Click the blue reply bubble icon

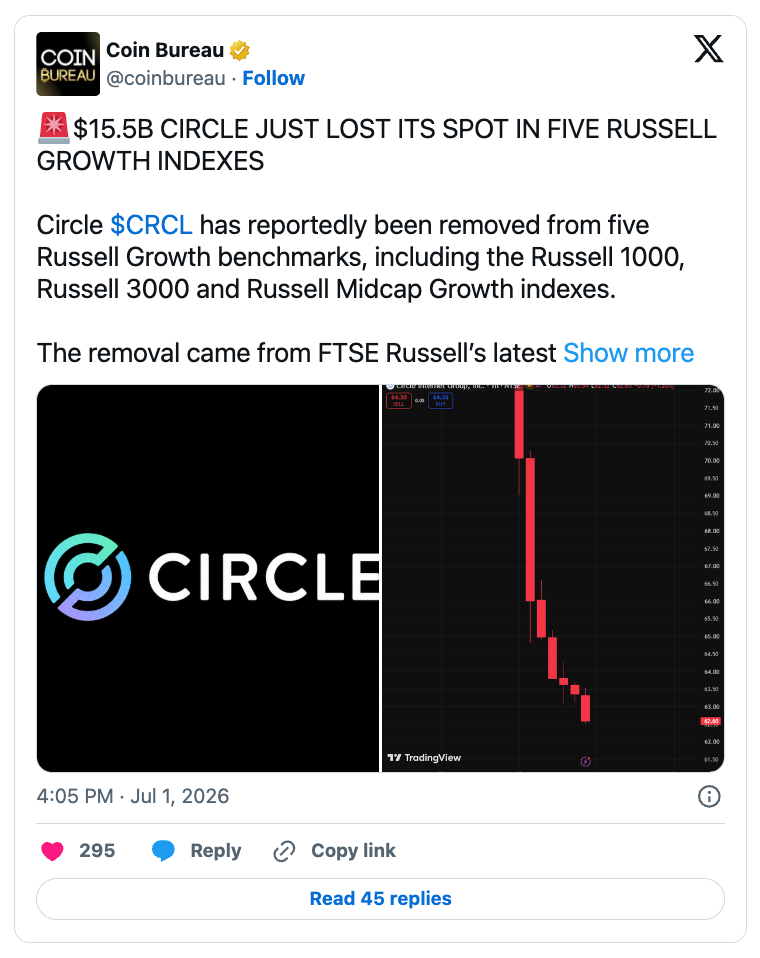click(163, 850)
